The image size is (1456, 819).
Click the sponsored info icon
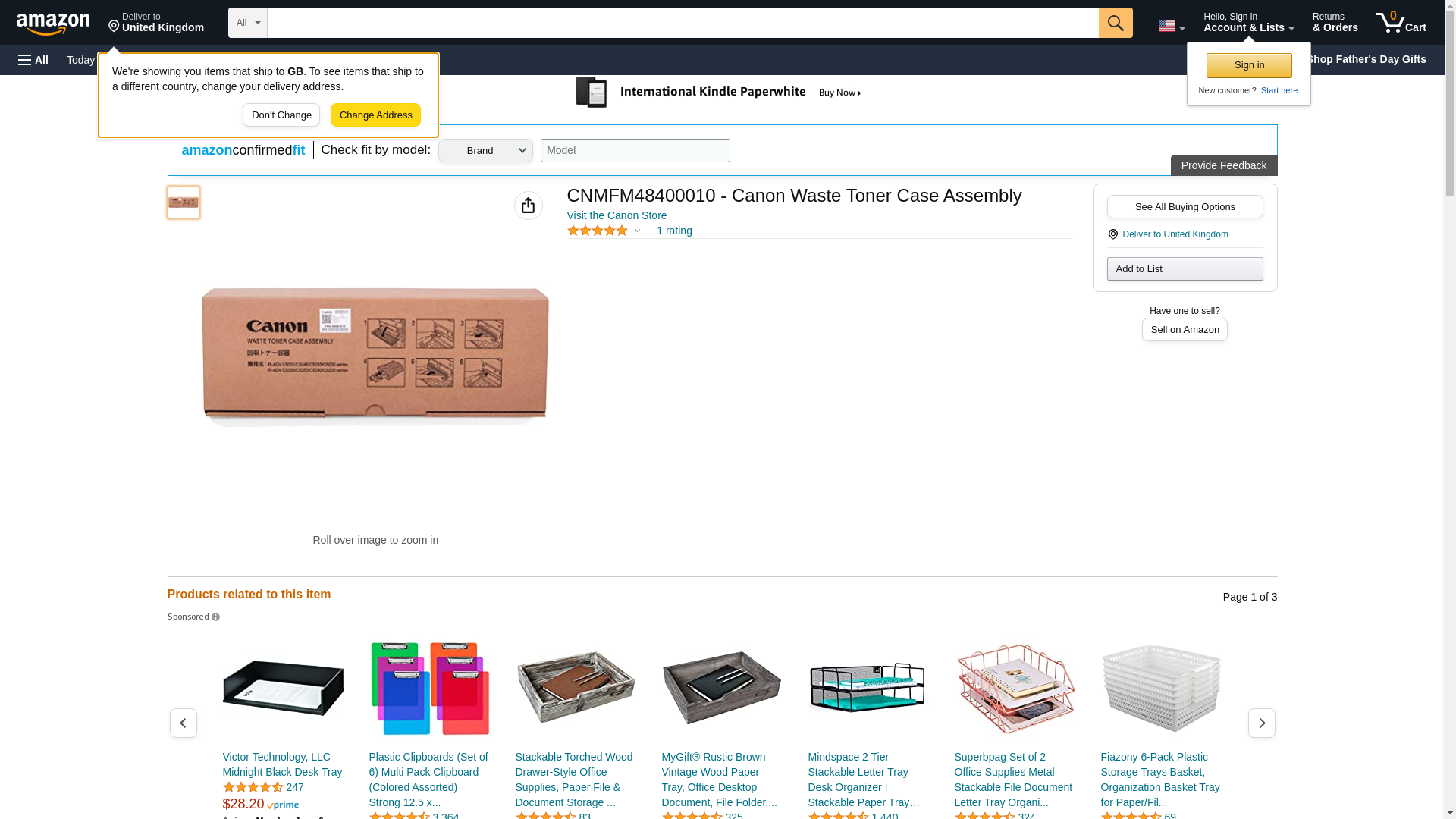[215, 617]
